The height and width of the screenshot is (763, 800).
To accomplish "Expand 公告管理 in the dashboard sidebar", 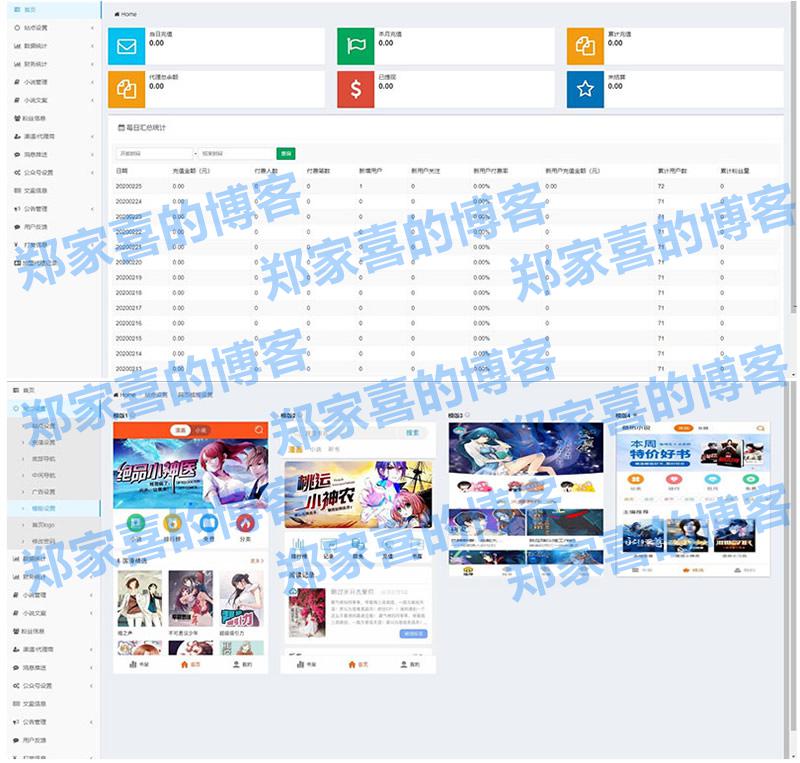I will click(x=54, y=209).
